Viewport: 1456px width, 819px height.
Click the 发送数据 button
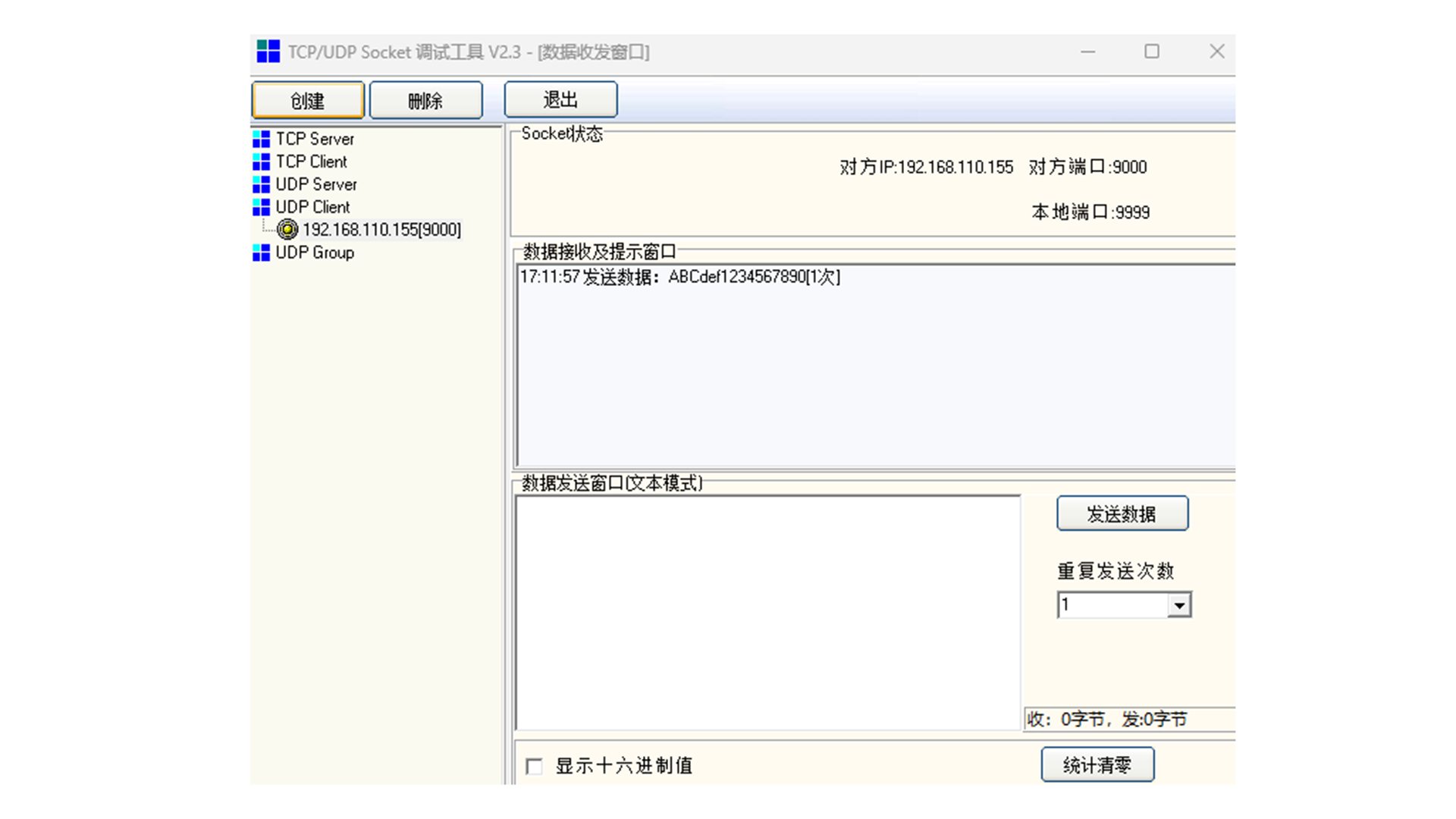[x=1122, y=514]
